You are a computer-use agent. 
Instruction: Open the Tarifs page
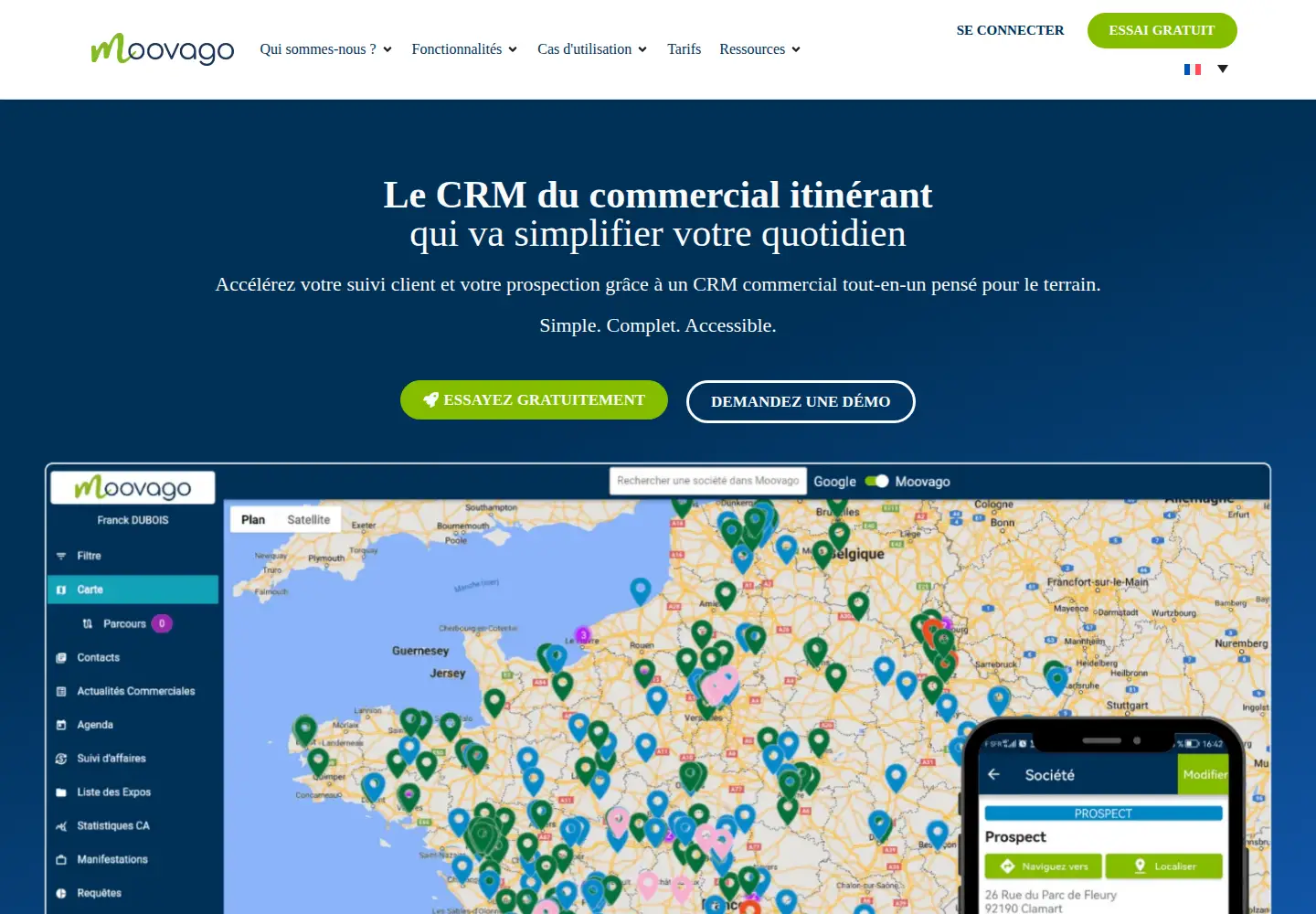684,49
